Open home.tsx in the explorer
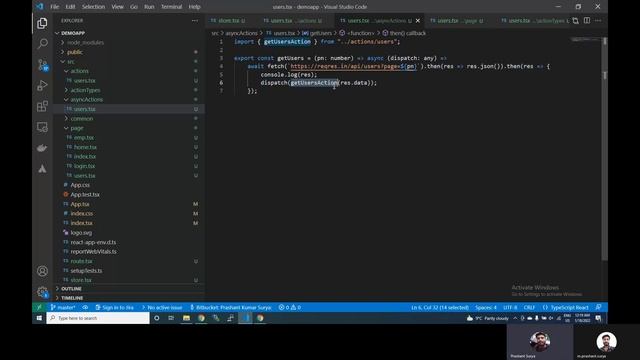This screenshot has width=640, height=360. coord(130,147)
